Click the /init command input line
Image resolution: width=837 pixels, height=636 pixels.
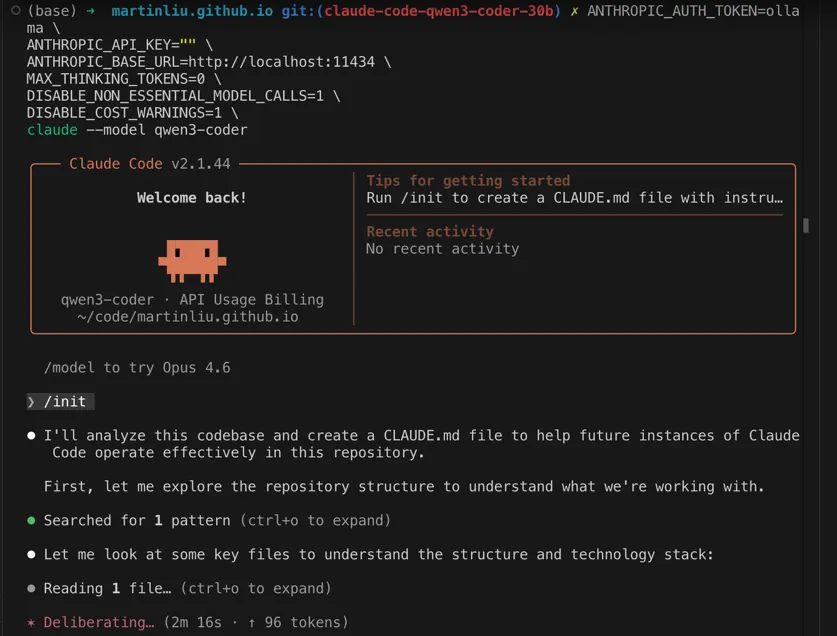click(65, 401)
